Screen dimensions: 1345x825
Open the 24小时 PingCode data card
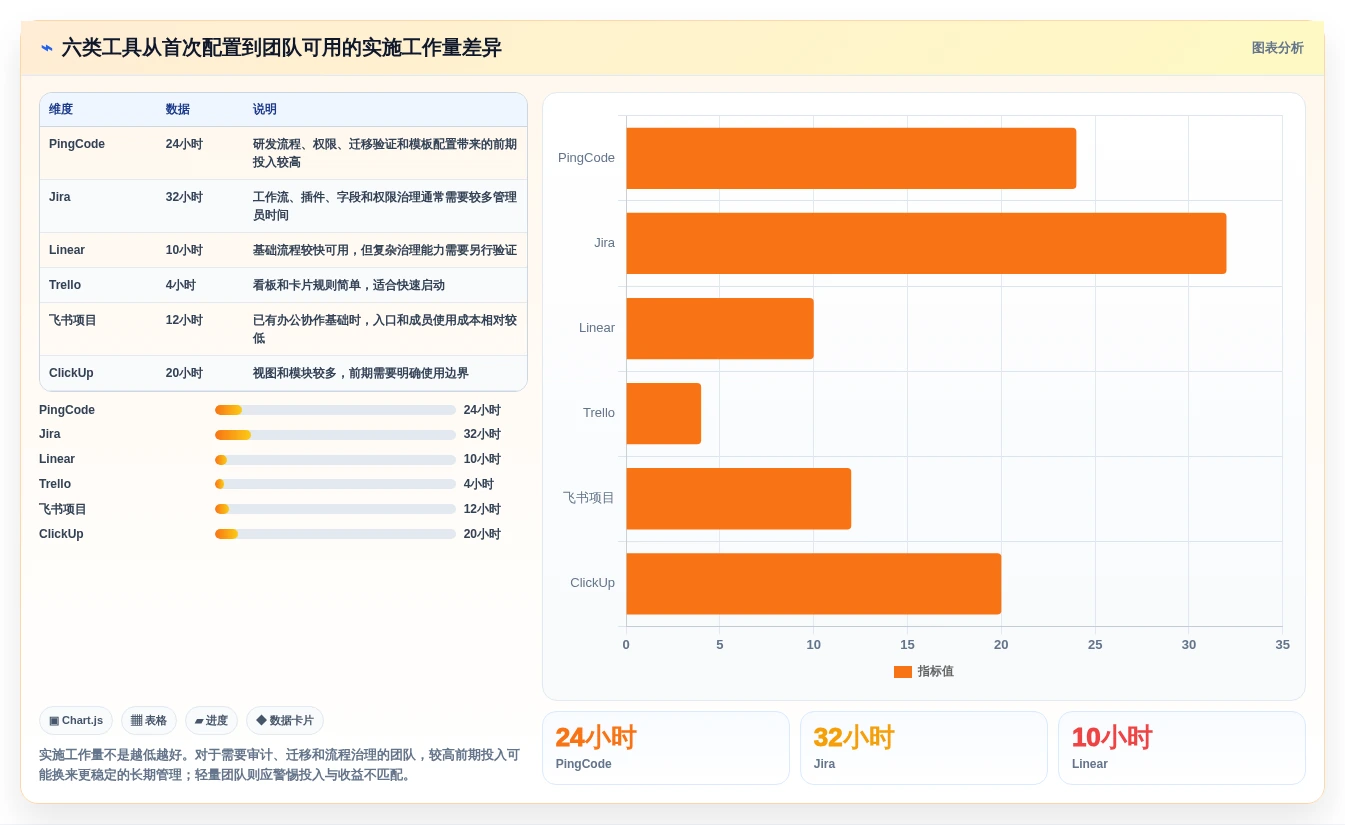(666, 748)
